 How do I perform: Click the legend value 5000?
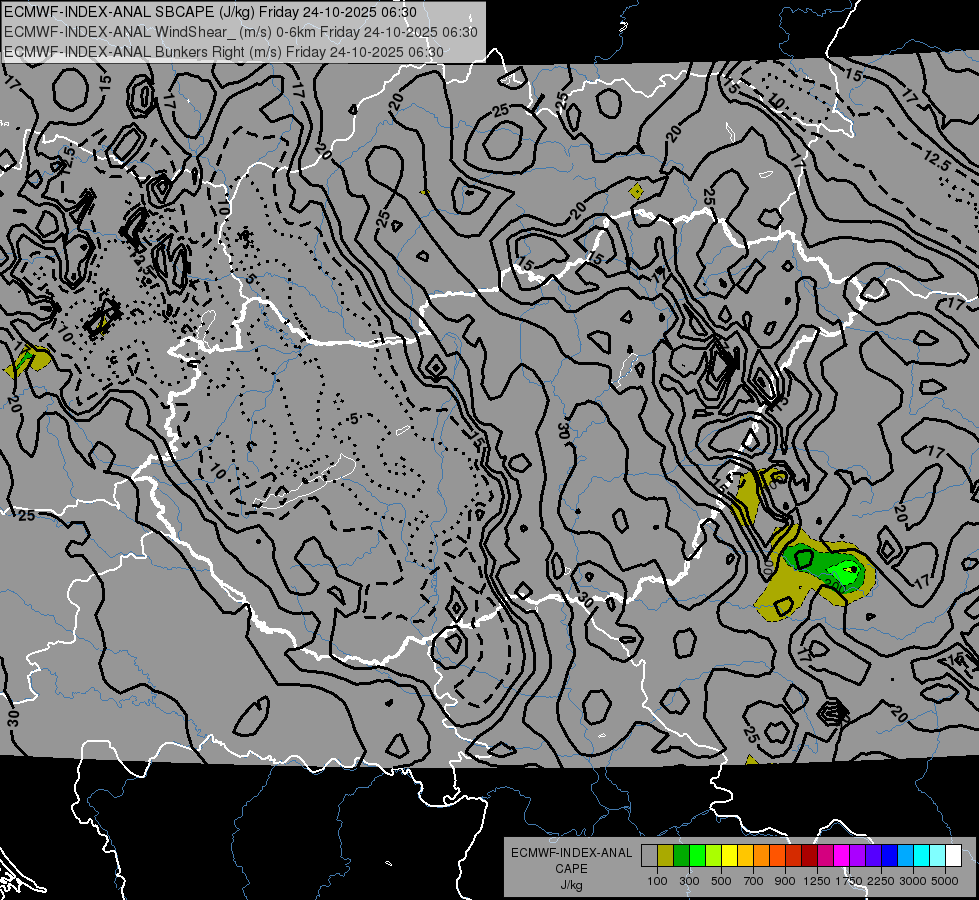click(945, 881)
